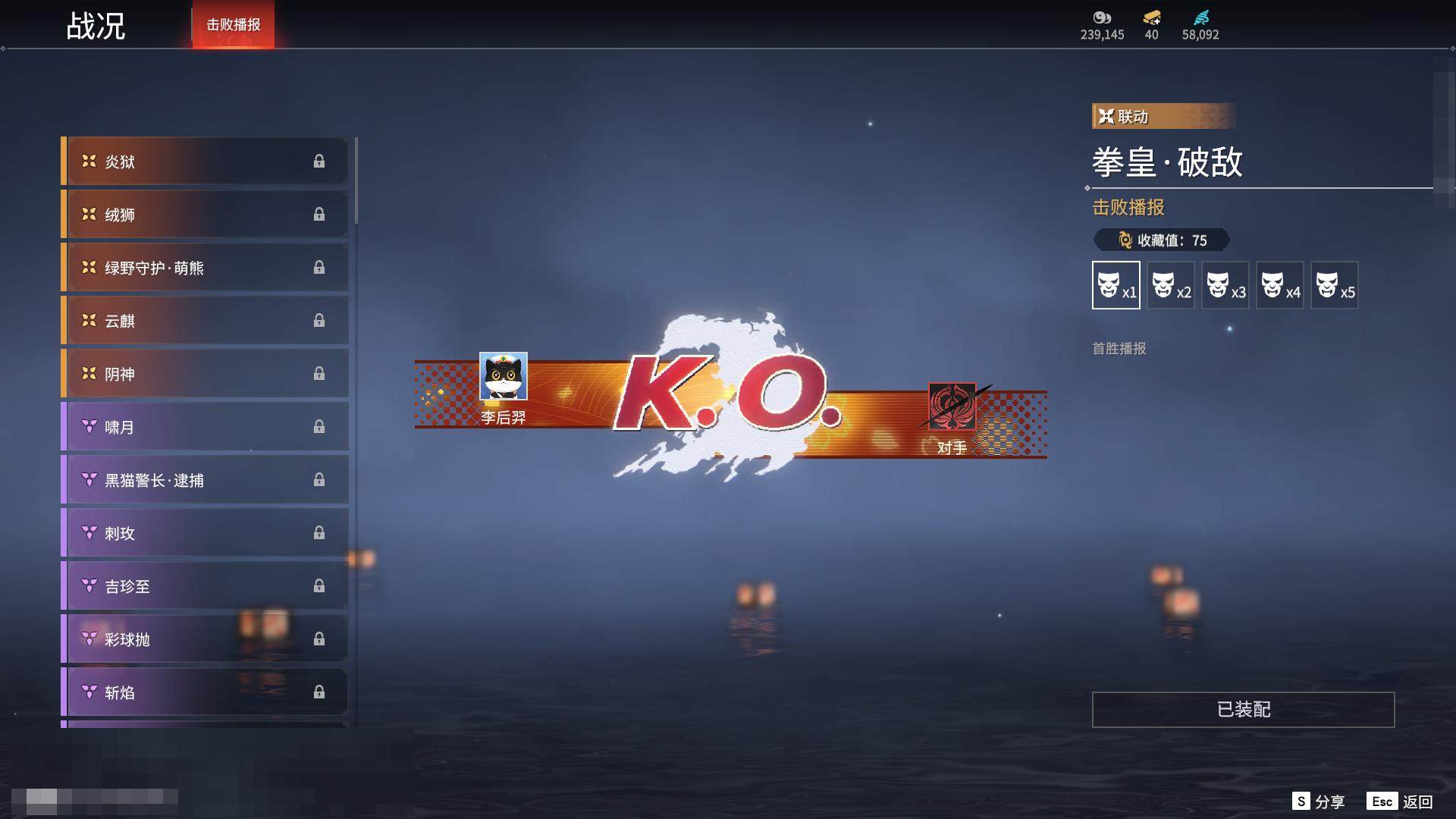
Task: Click the red opponent emblem avatar
Action: click(x=952, y=406)
